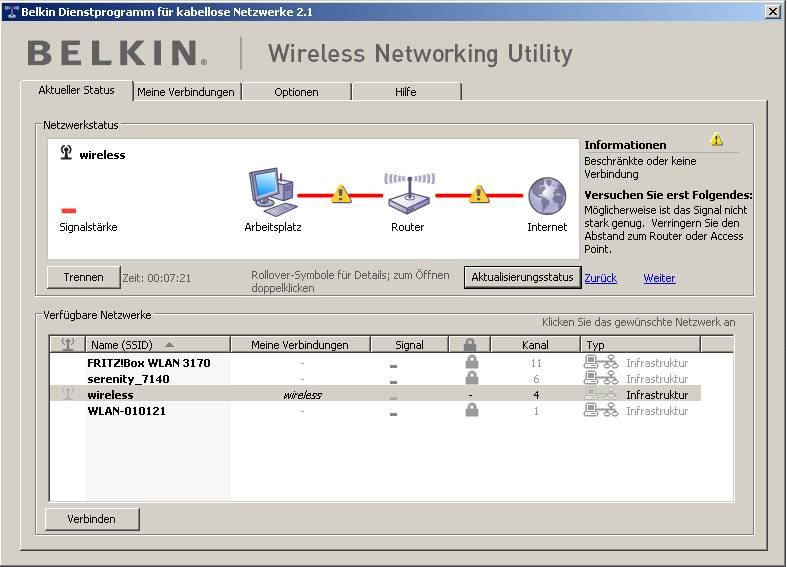Click the Trennen button

coord(83,277)
